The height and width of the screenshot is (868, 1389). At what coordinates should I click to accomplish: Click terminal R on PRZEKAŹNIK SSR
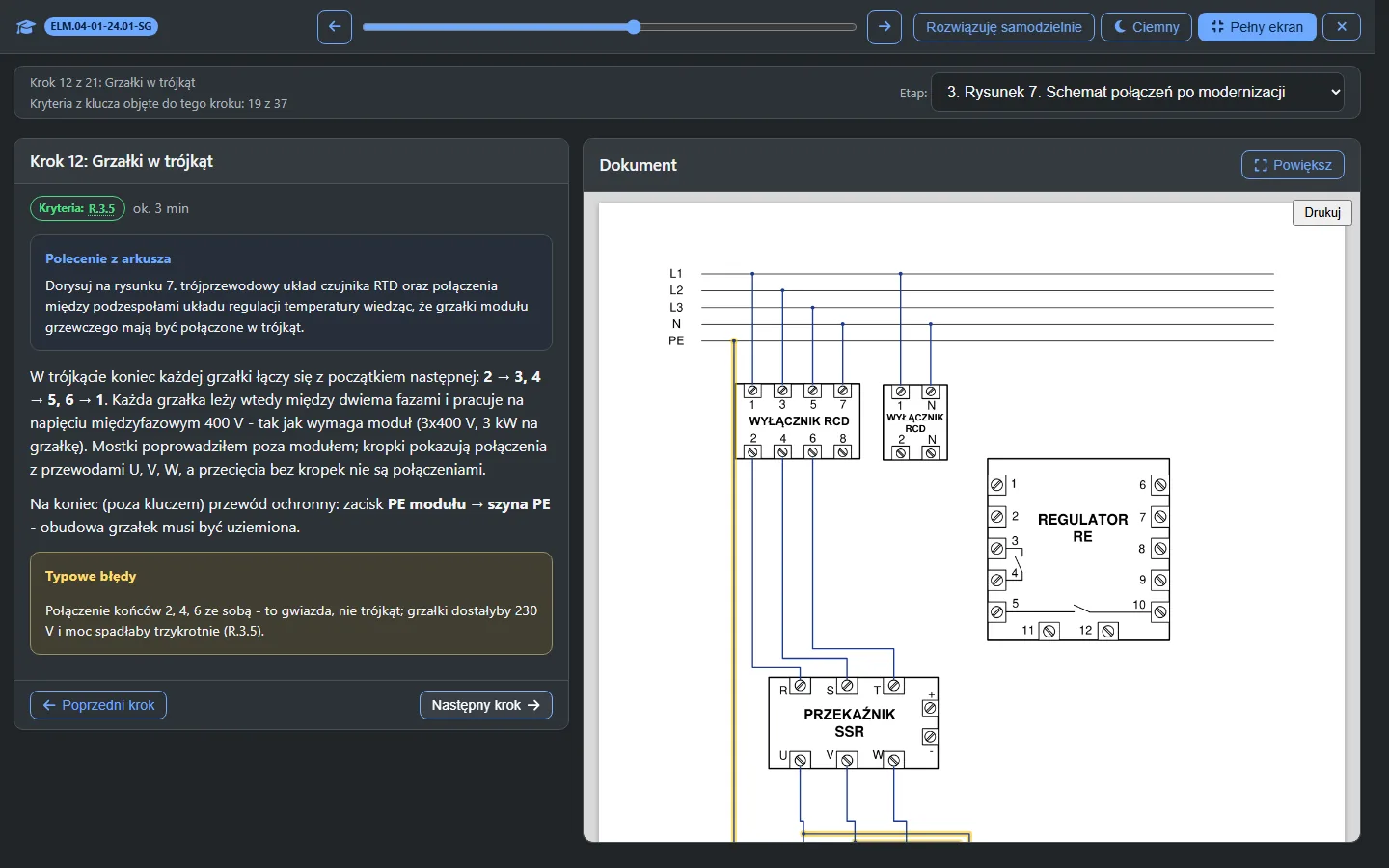pos(801,686)
